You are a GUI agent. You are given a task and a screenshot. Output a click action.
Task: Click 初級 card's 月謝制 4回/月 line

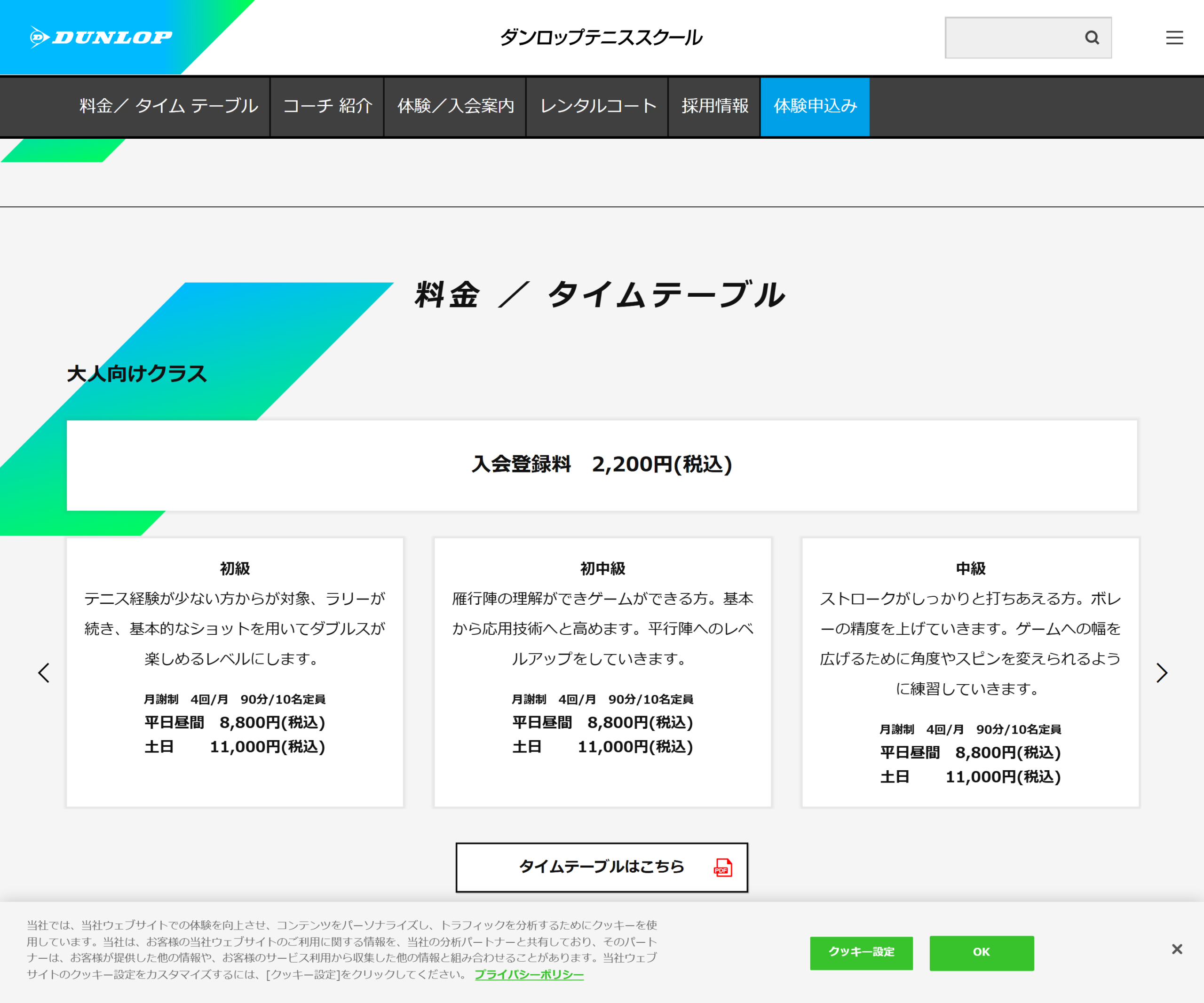click(x=235, y=699)
